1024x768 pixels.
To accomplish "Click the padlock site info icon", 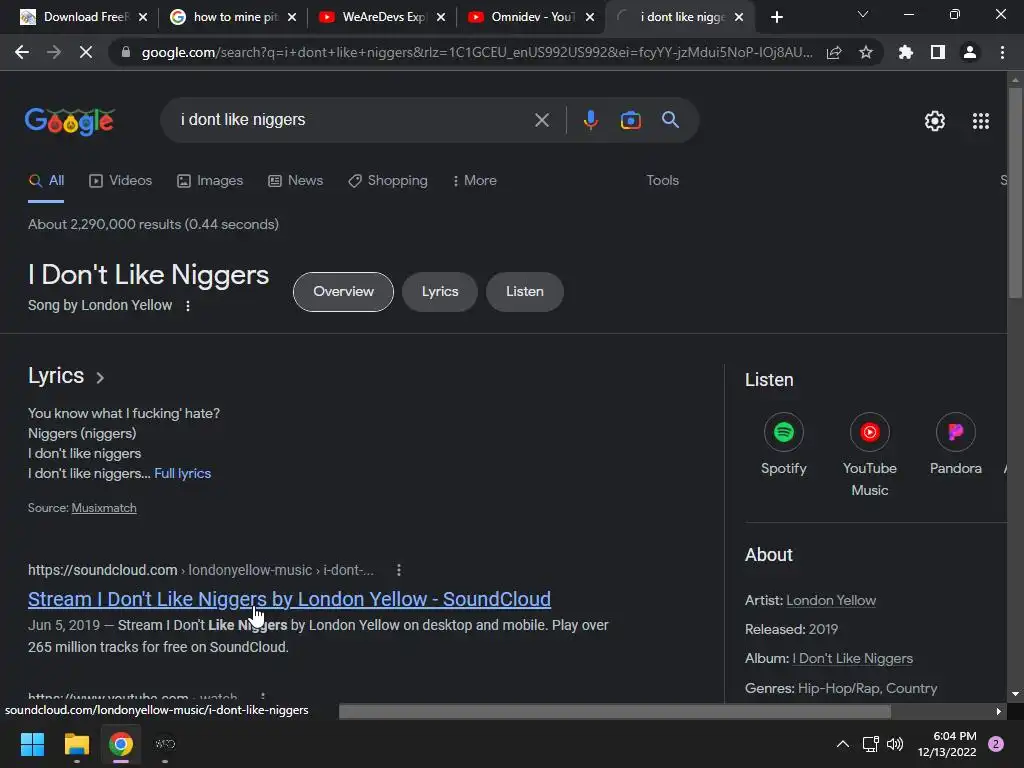I will point(125,52).
